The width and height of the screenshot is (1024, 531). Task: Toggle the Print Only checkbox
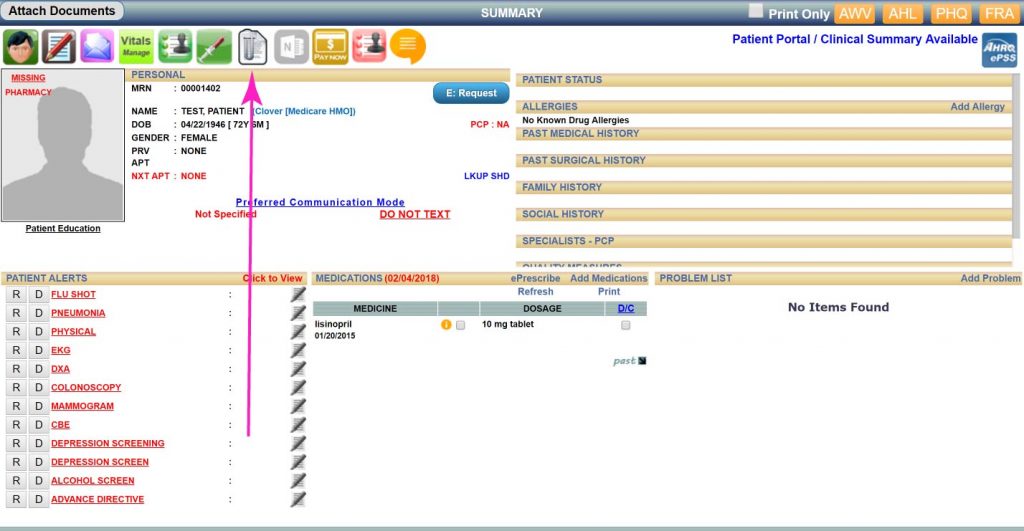(756, 11)
